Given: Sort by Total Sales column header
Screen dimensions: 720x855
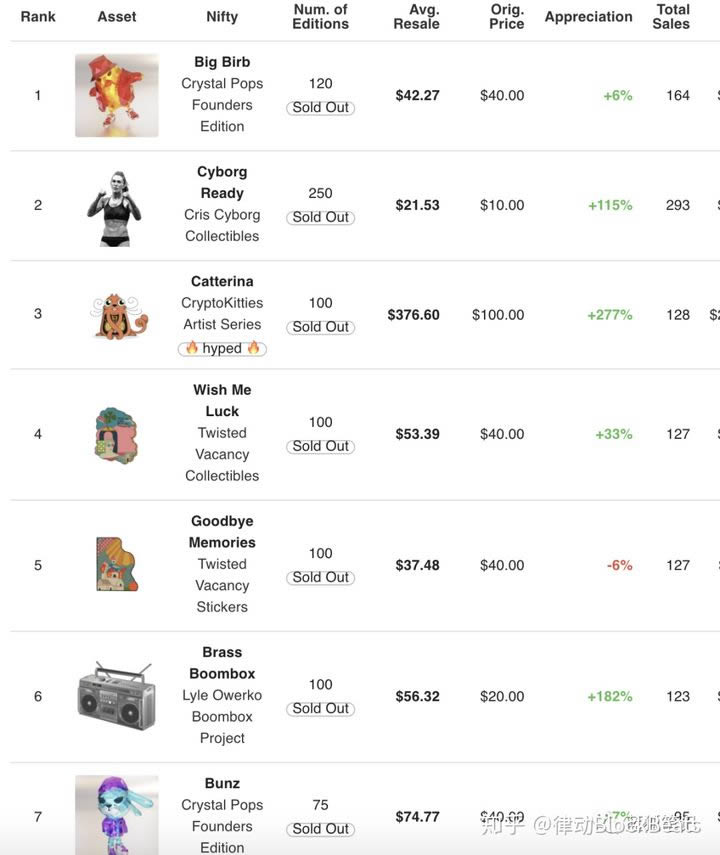Looking at the screenshot, I should click(x=671, y=17).
